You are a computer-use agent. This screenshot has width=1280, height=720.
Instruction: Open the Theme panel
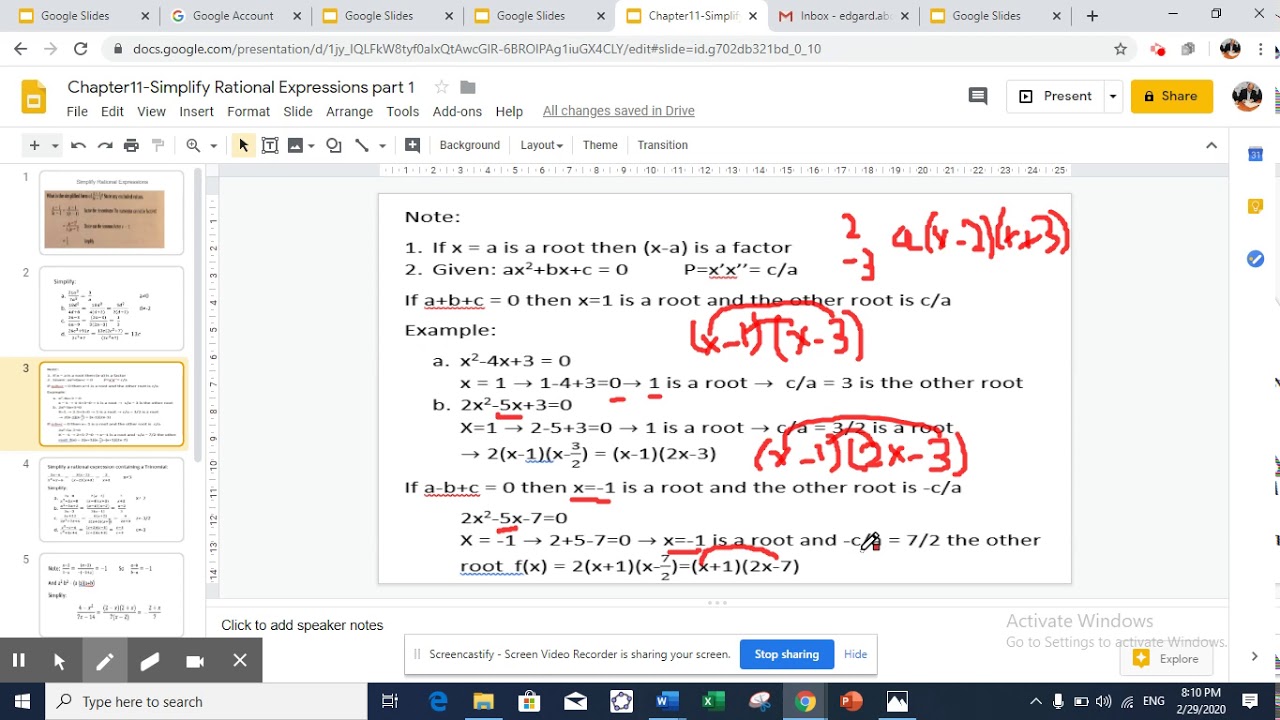pos(600,145)
